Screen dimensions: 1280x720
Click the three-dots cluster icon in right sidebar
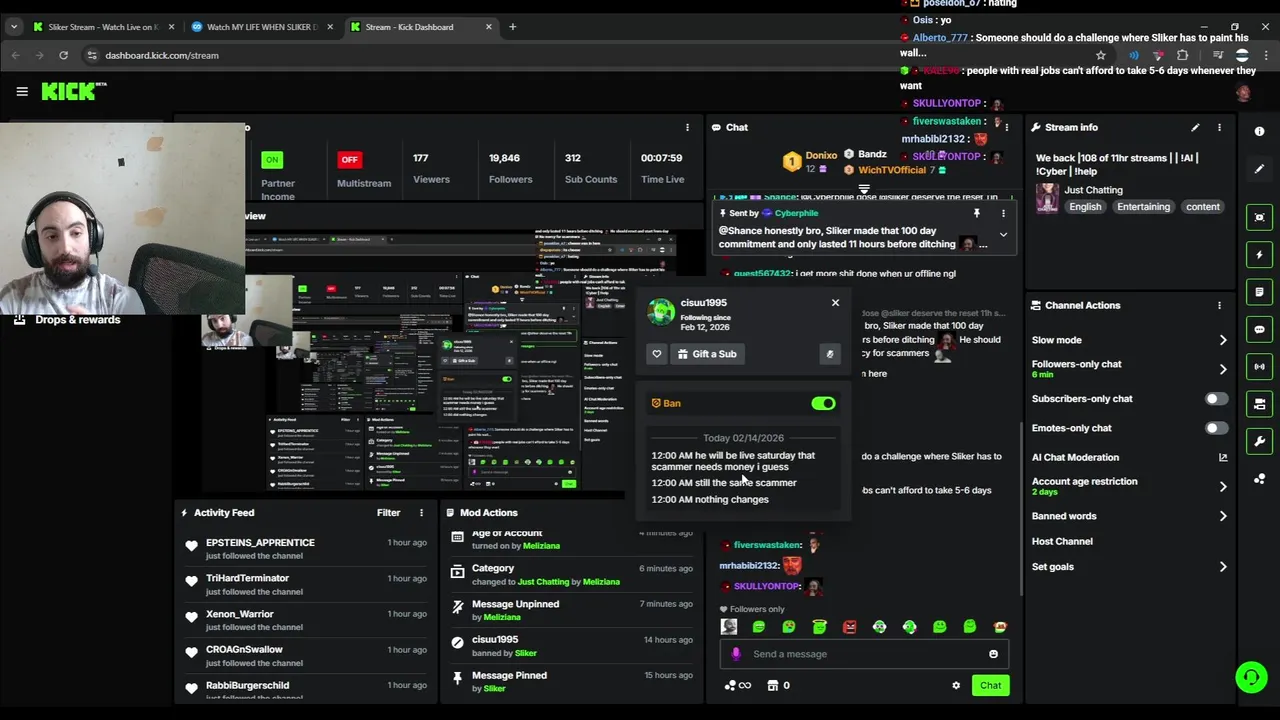(1259, 479)
